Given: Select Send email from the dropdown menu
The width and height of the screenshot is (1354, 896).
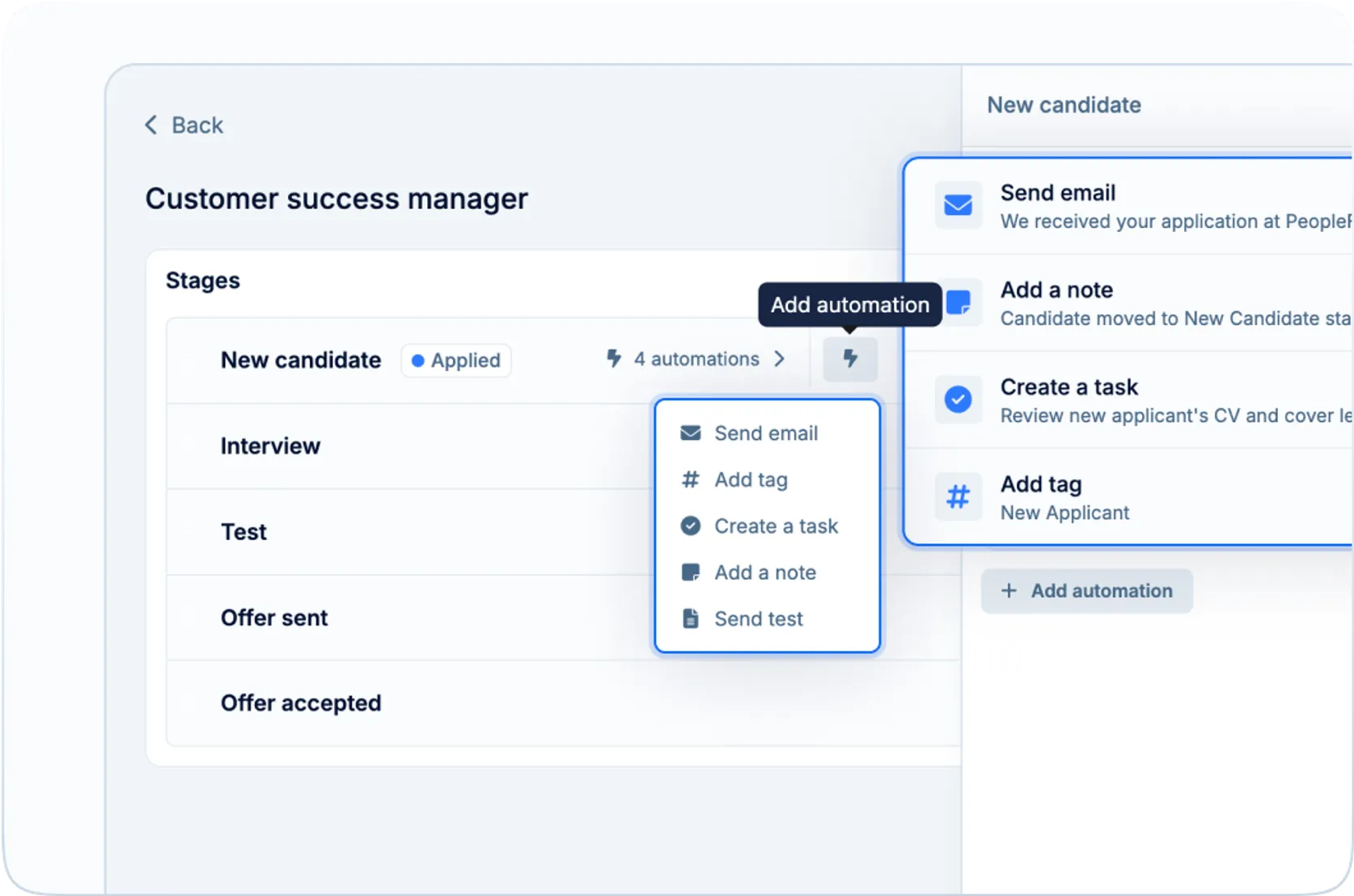Looking at the screenshot, I should (x=765, y=433).
